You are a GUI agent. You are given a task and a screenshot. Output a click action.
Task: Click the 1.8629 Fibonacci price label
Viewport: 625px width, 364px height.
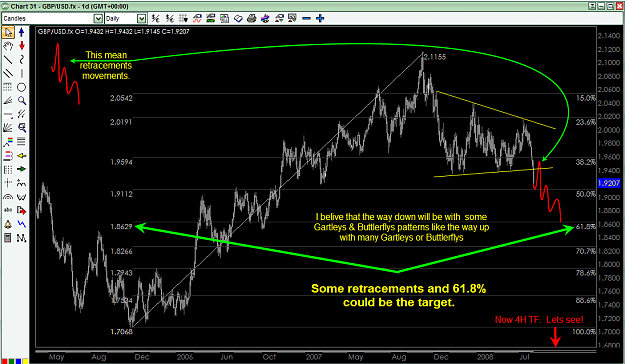(x=121, y=227)
